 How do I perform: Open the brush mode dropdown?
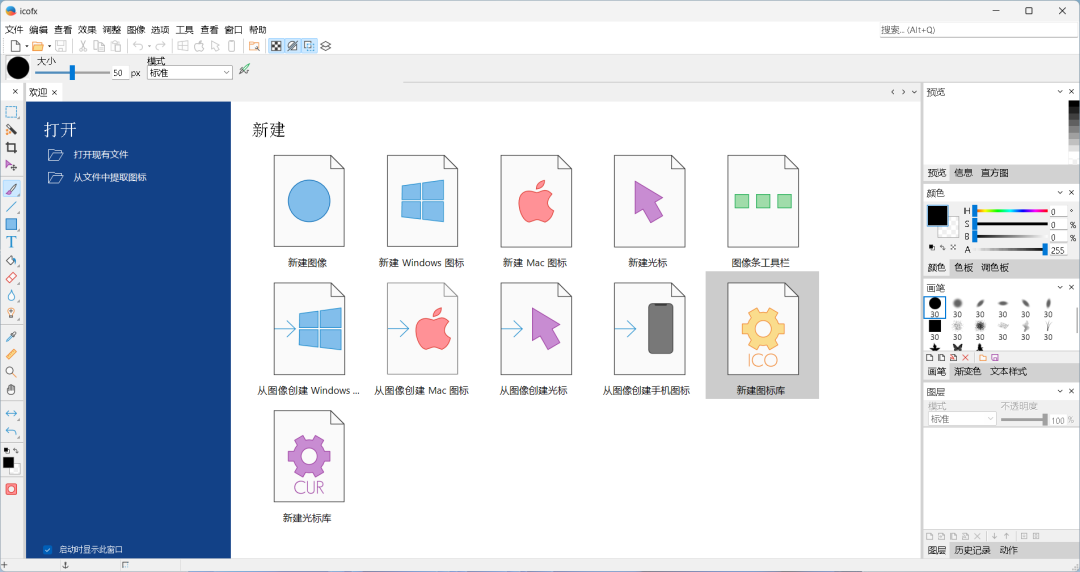pyautogui.click(x=189, y=72)
